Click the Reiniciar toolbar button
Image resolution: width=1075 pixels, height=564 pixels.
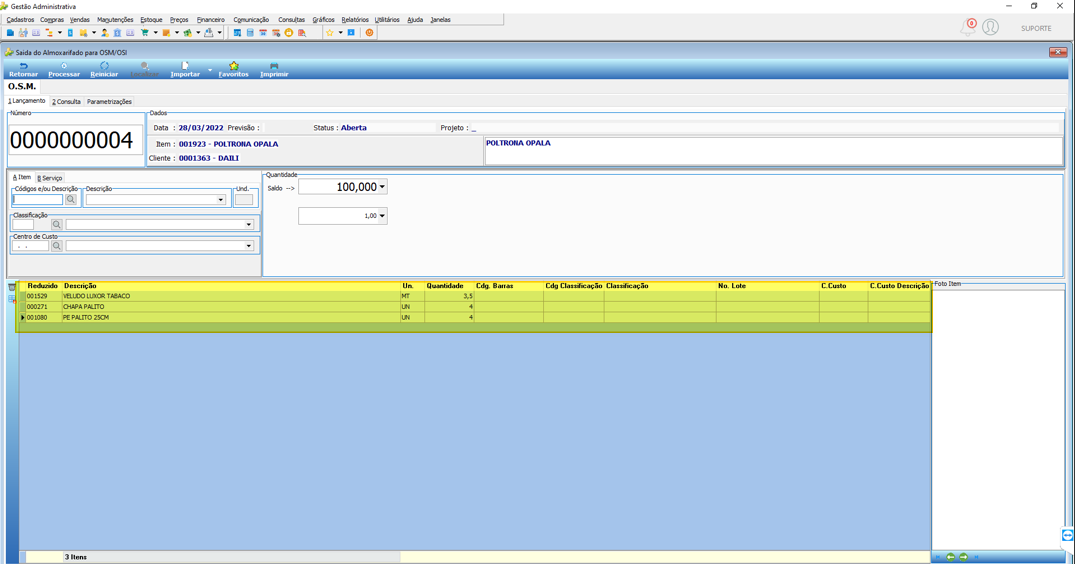[x=104, y=69]
